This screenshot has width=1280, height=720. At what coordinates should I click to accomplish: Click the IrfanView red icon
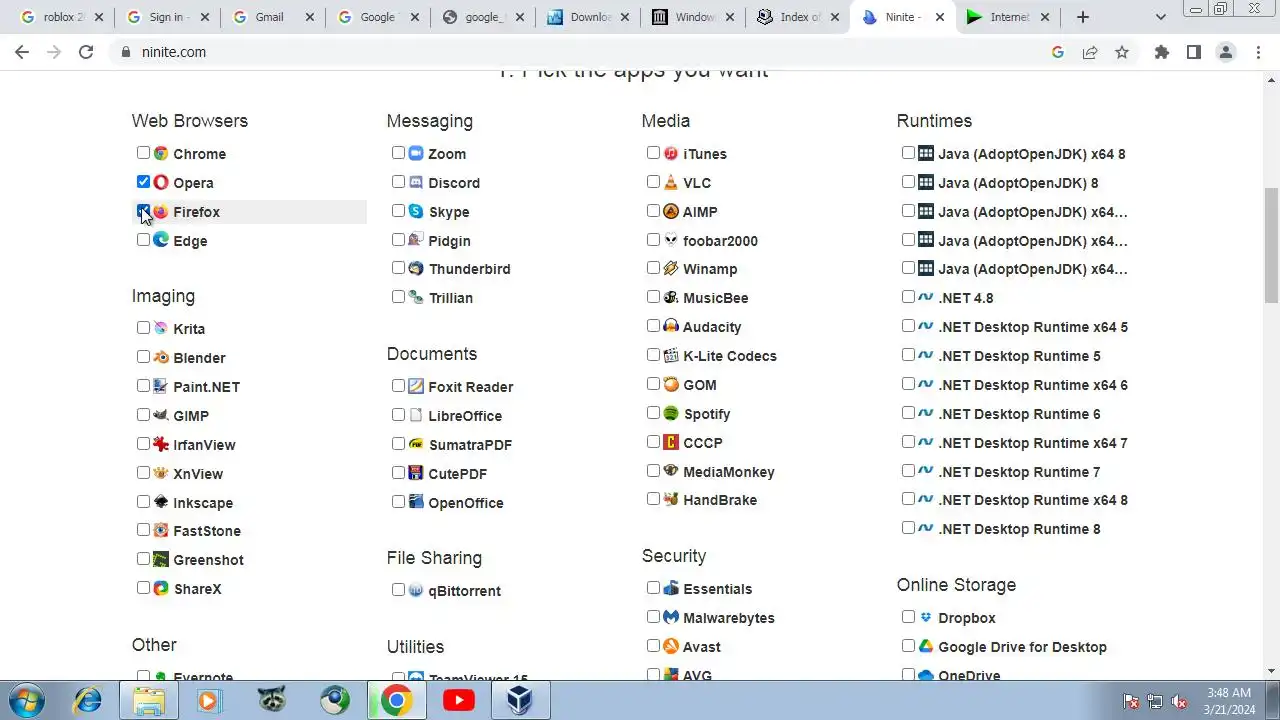161,444
